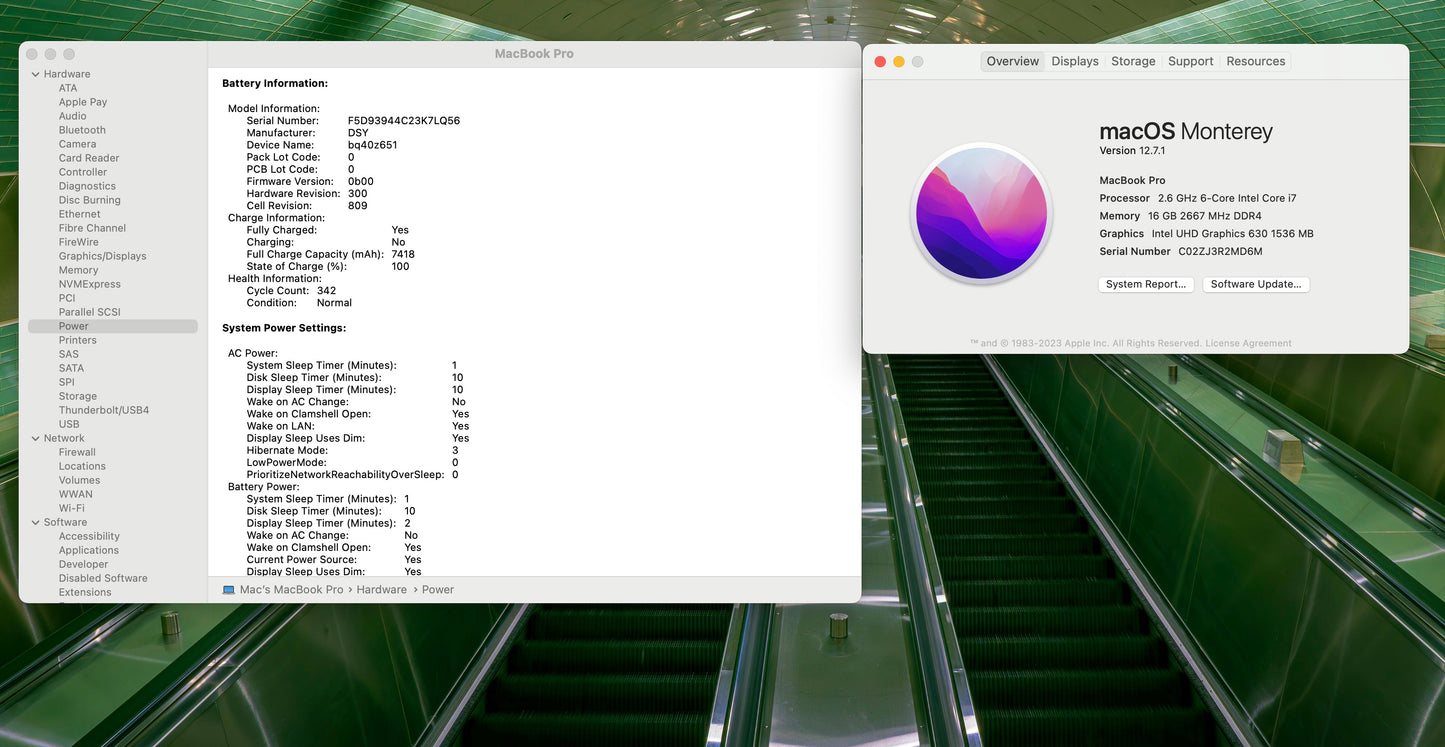Click the macOS Monterey logo image
Screen dimensions: 1445x747
click(981, 214)
